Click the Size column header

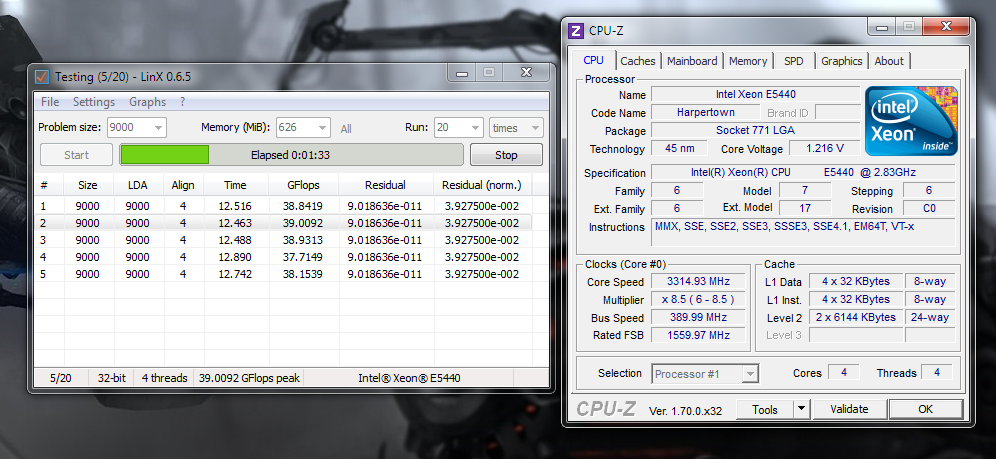tap(88, 185)
